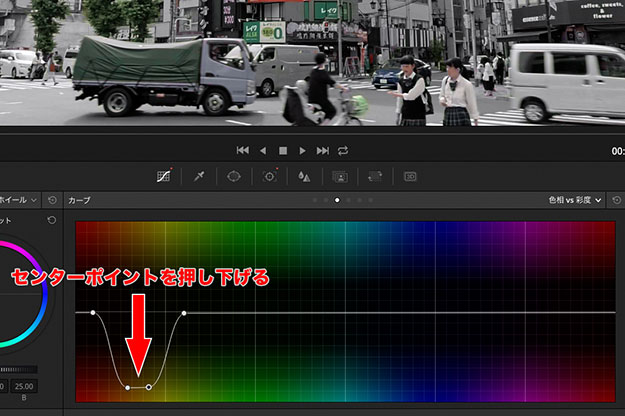Skip to the last frame
The width and height of the screenshot is (625, 416).
pyautogui.click(x=323, y=150)
